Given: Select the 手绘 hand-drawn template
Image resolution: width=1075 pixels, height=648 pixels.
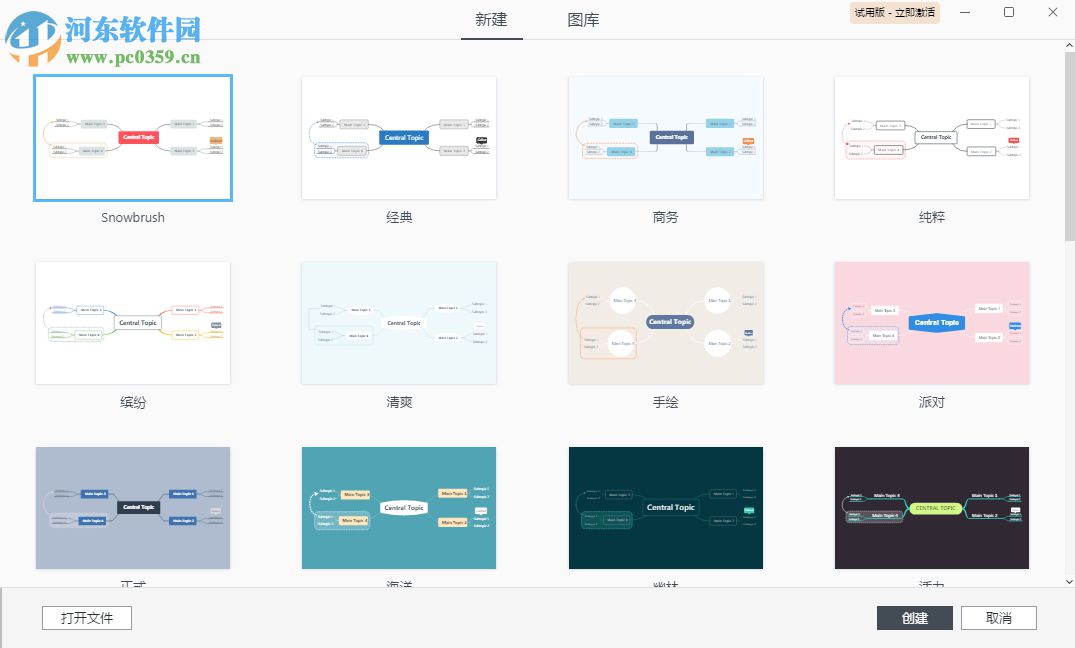Looking at the screenshot, I should pyautogui.click(x=665, y=323).
